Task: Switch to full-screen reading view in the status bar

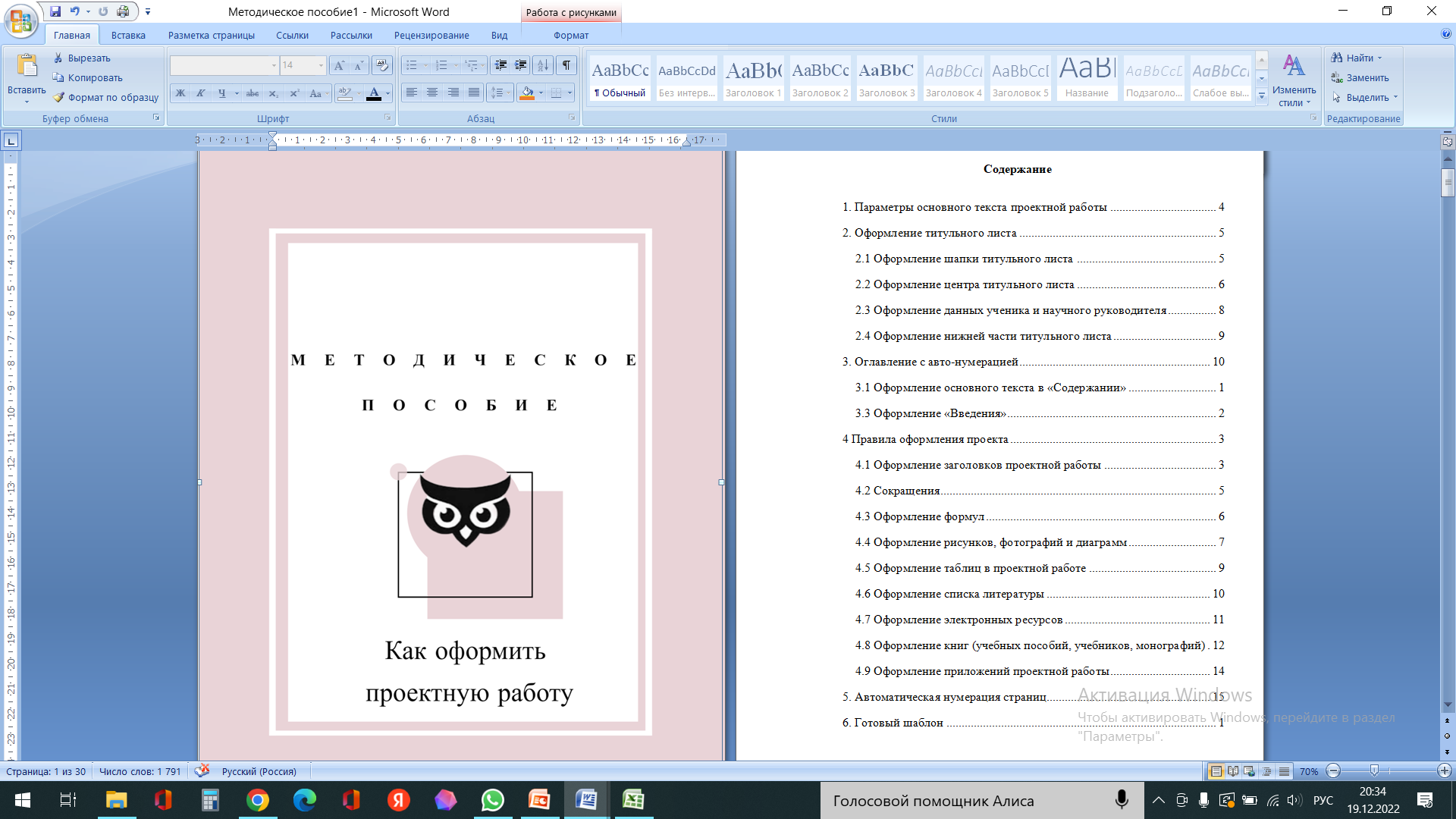Action: (x=1233, y=771)
